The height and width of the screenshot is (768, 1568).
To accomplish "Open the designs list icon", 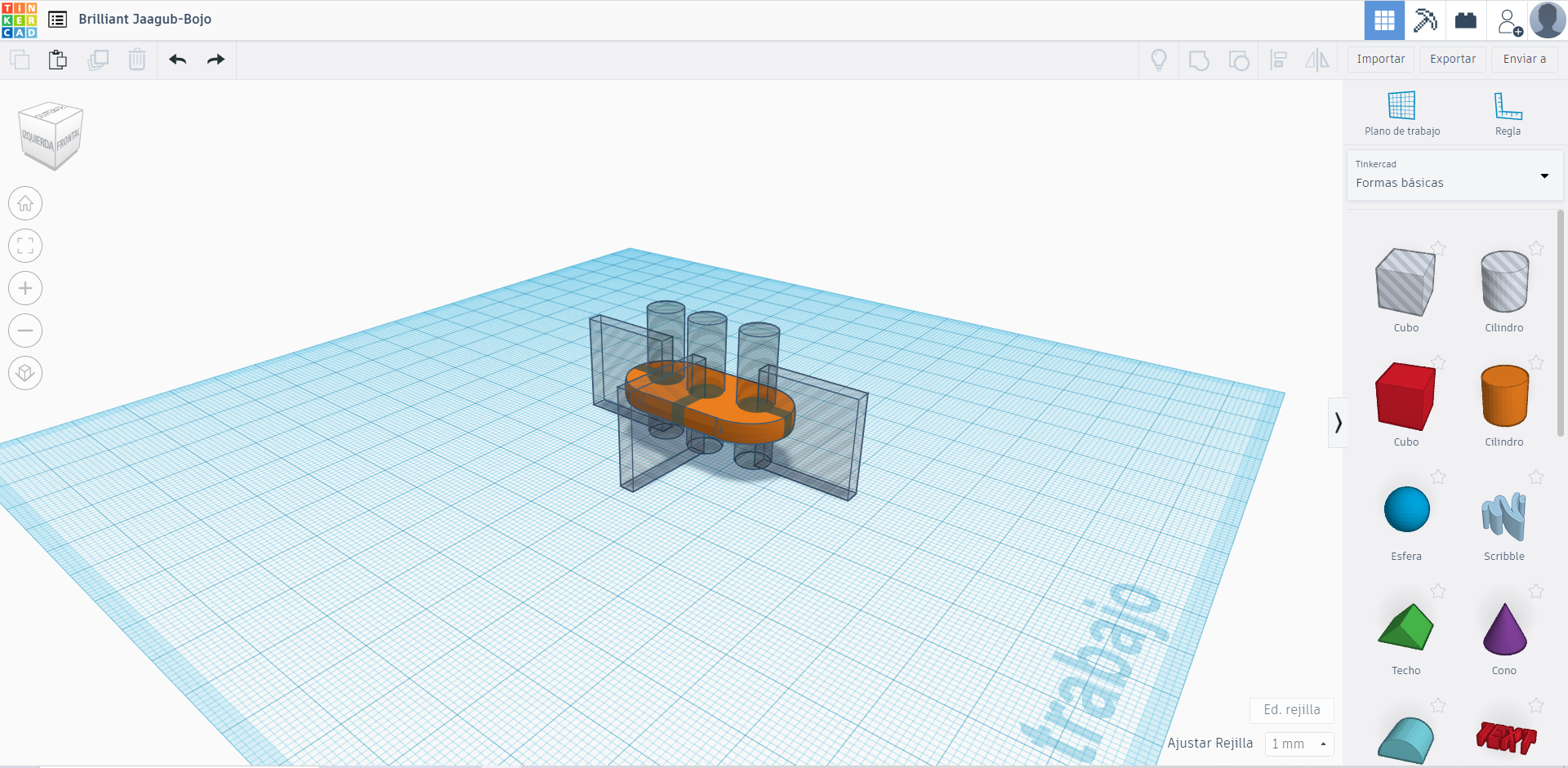I will point(57,20).
